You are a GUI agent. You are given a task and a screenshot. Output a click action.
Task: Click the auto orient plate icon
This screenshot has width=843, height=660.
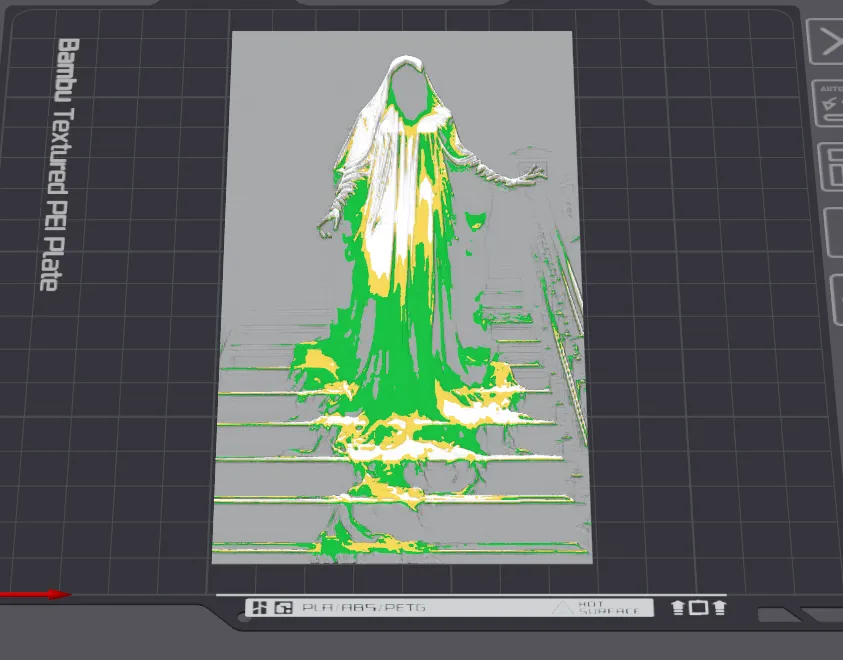[828, 104]
